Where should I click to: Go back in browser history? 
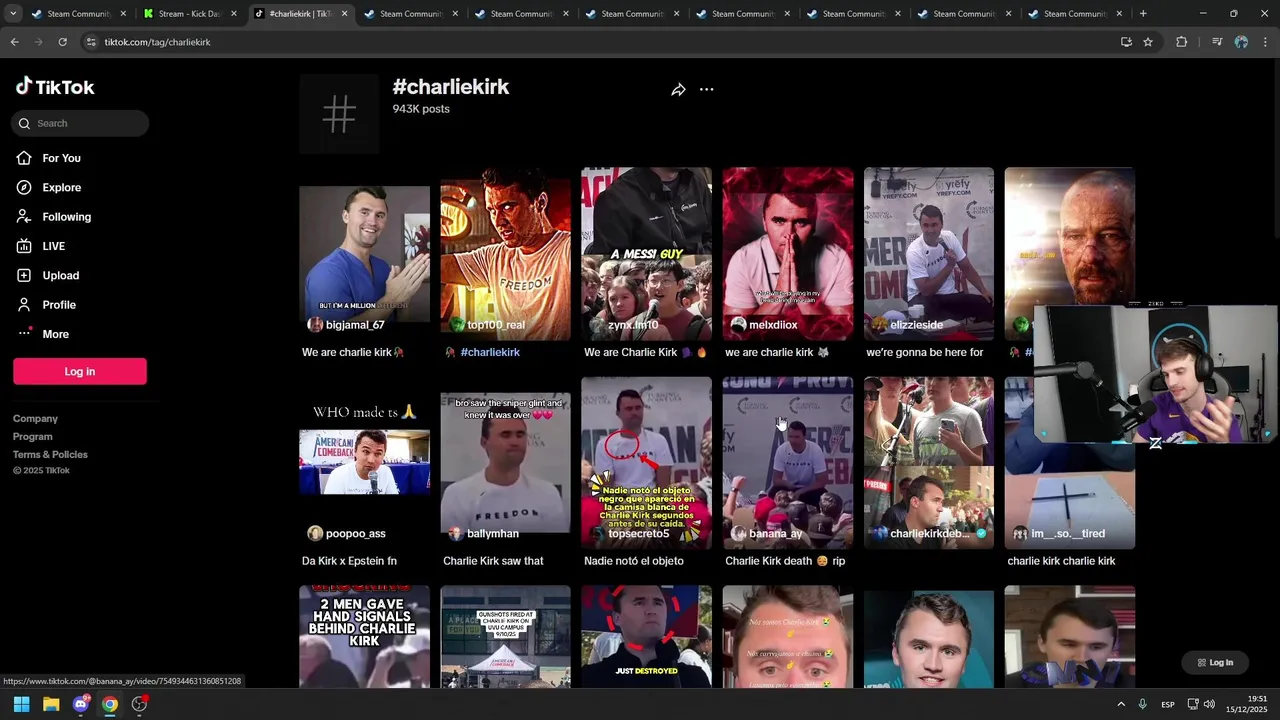(x=14, y=42)
